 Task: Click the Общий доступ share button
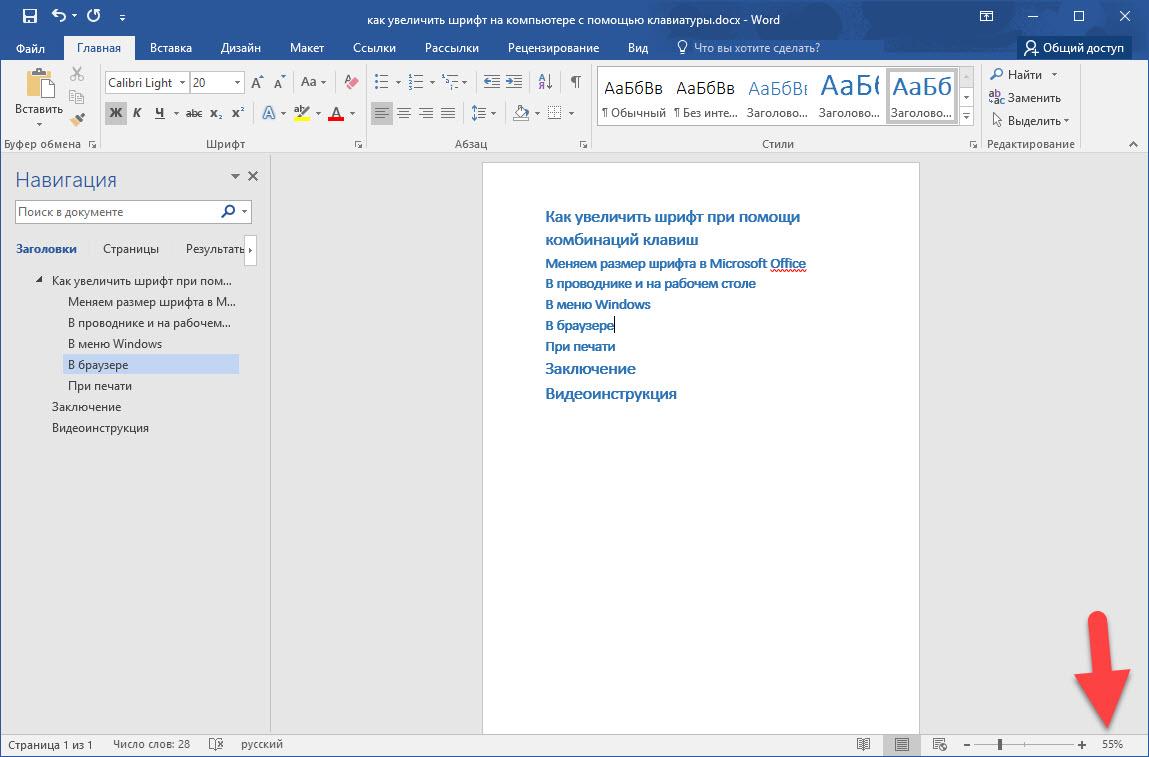(1074, 48)
